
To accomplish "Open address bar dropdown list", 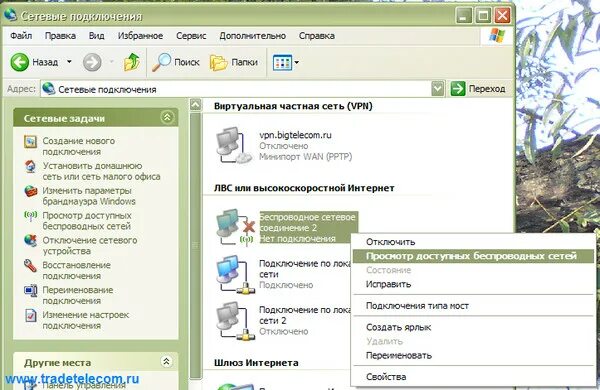I will pyautogui.click(x=438, y=89).
